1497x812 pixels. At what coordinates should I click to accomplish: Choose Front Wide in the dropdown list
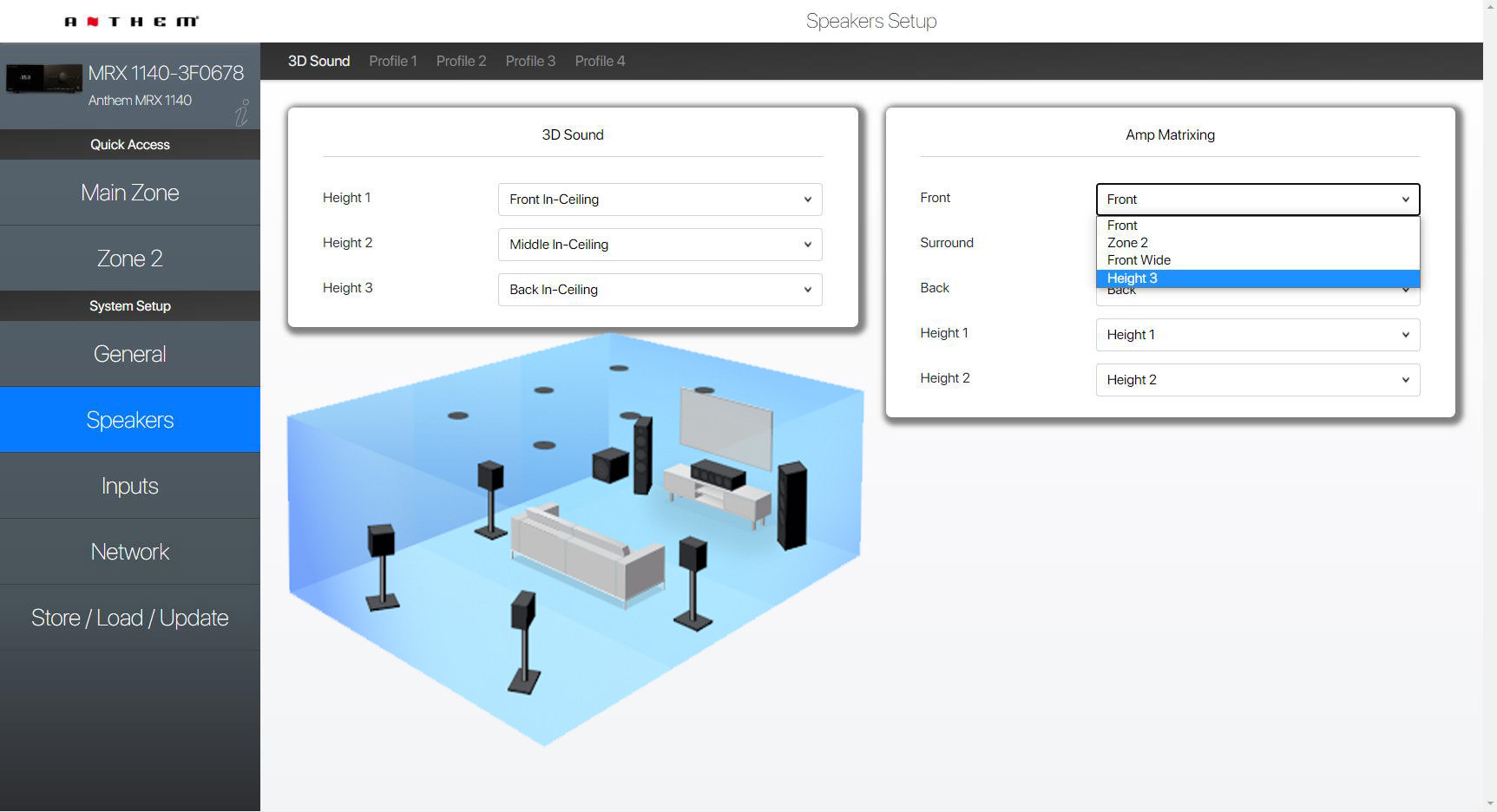pyautogui.click(x=1257, y=260)
